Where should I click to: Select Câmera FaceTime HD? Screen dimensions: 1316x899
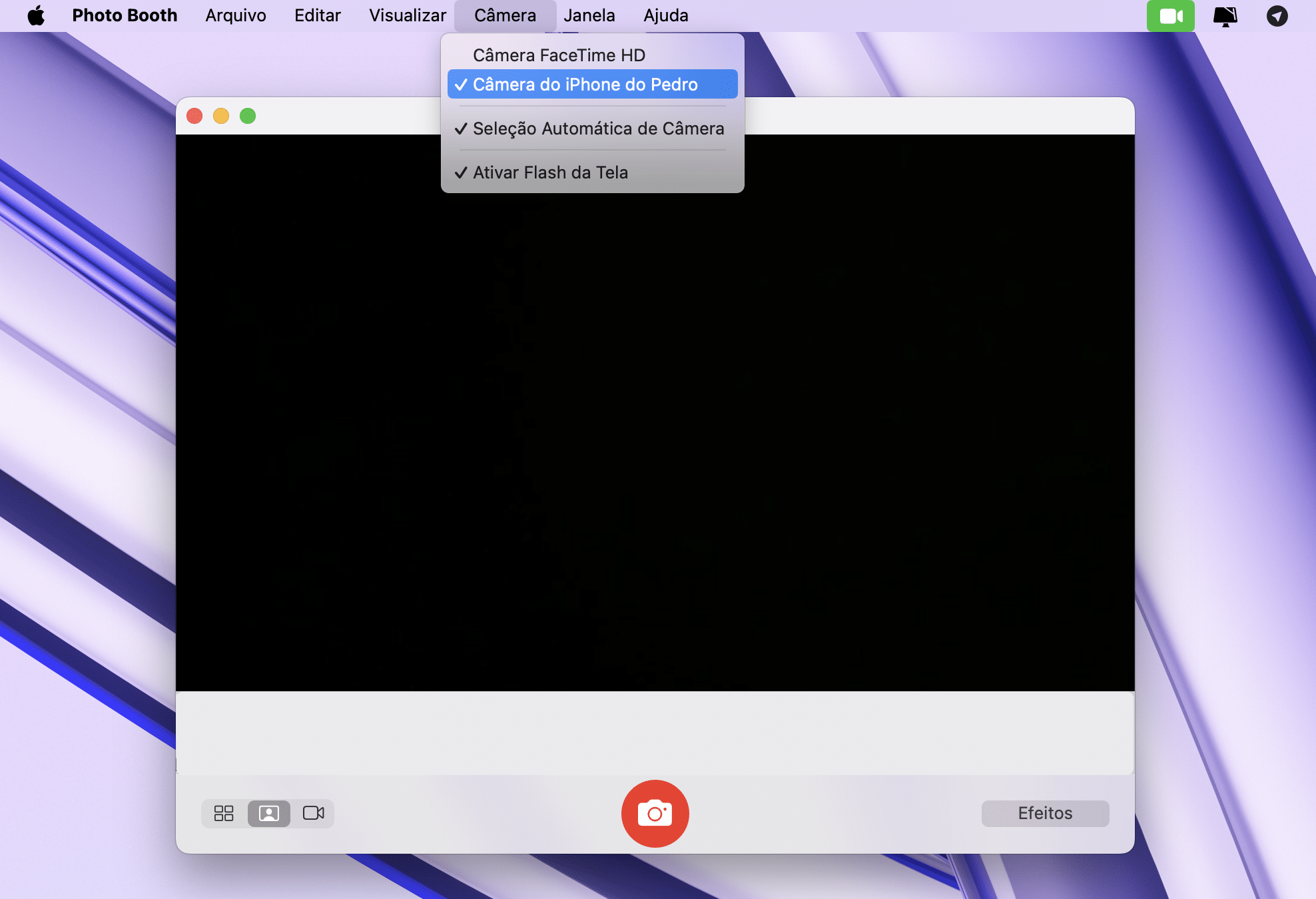pyautogui.click(x=592, y=55)
